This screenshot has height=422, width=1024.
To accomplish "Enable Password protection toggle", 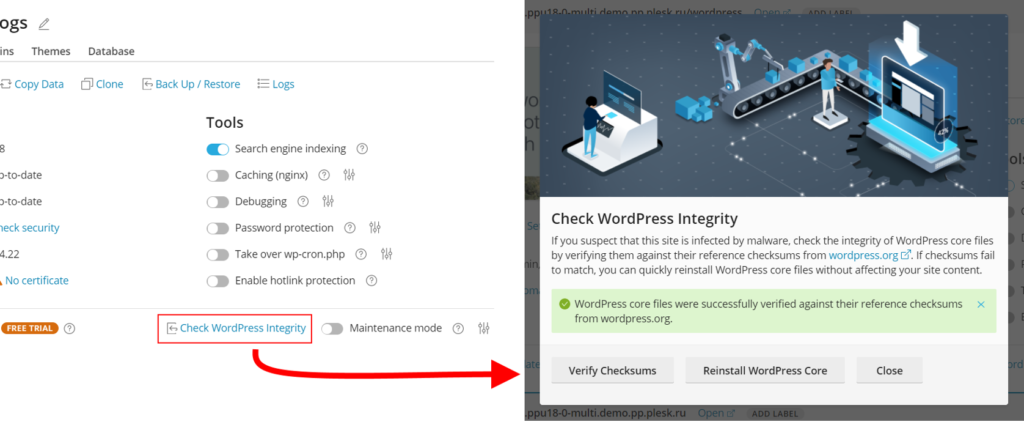I will pos(217,228).
